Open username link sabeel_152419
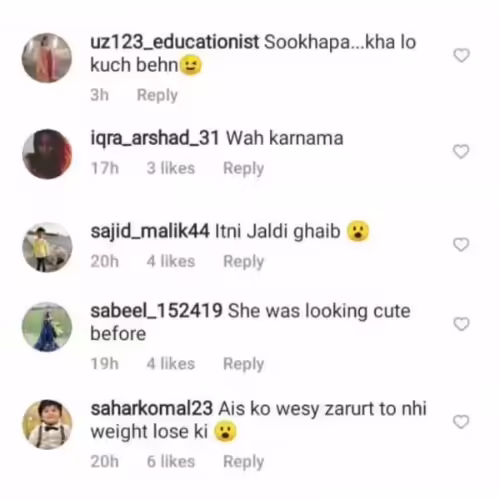500x500 pixels. [156, 311]
